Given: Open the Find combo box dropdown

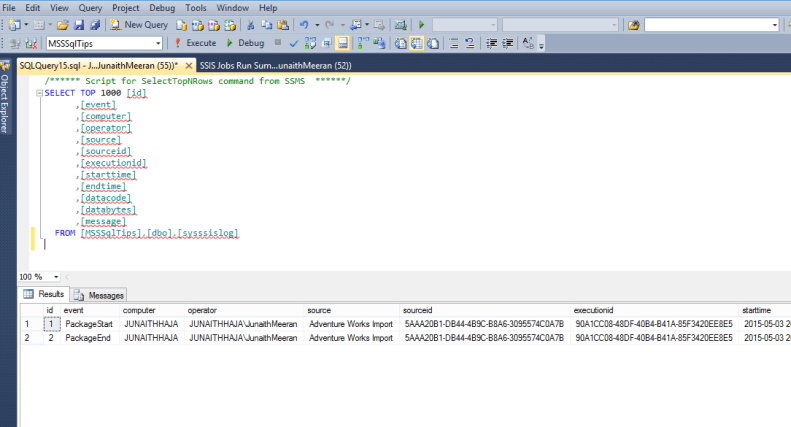Looking at the screenshot, I should pos(775,25).
